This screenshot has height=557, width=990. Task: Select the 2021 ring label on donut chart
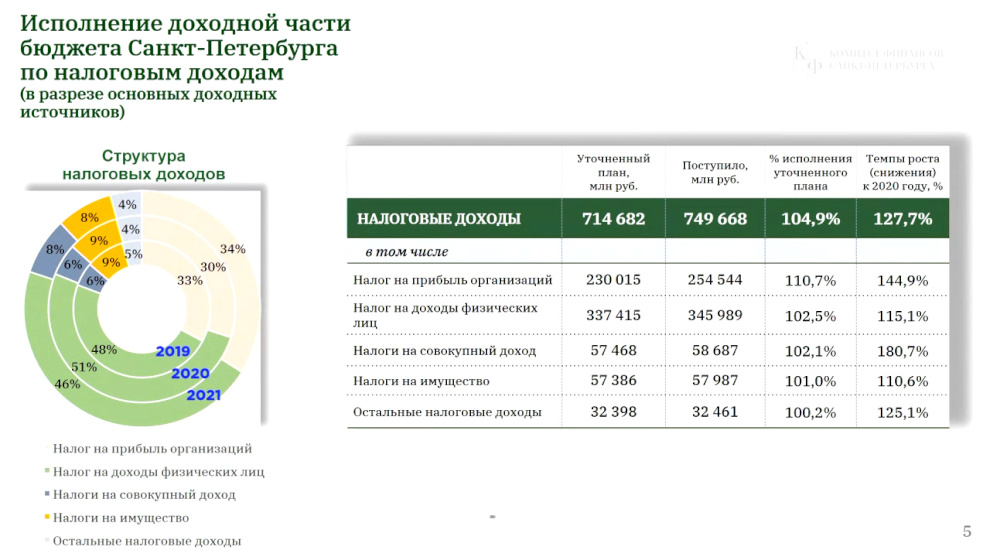(x=203, y=395)
